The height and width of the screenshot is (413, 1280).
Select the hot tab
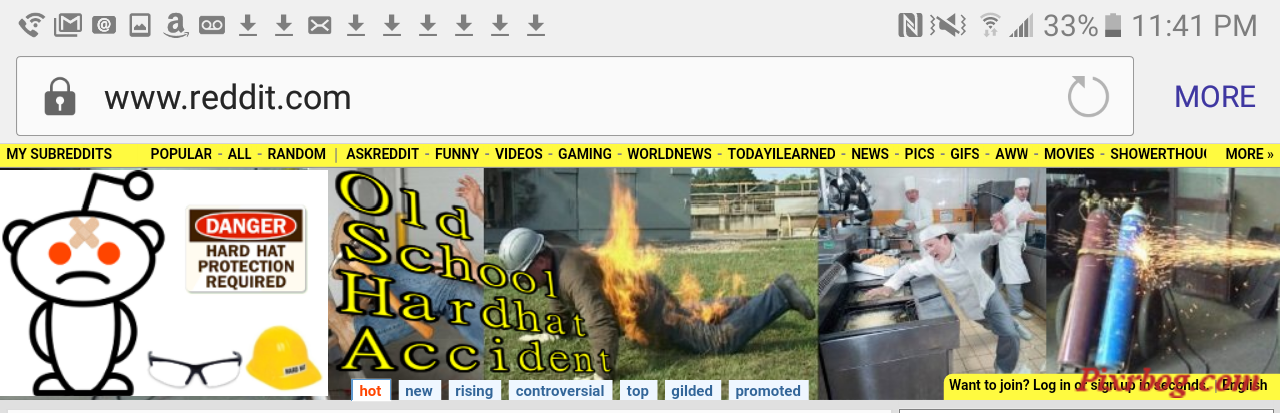pos(370,391)
